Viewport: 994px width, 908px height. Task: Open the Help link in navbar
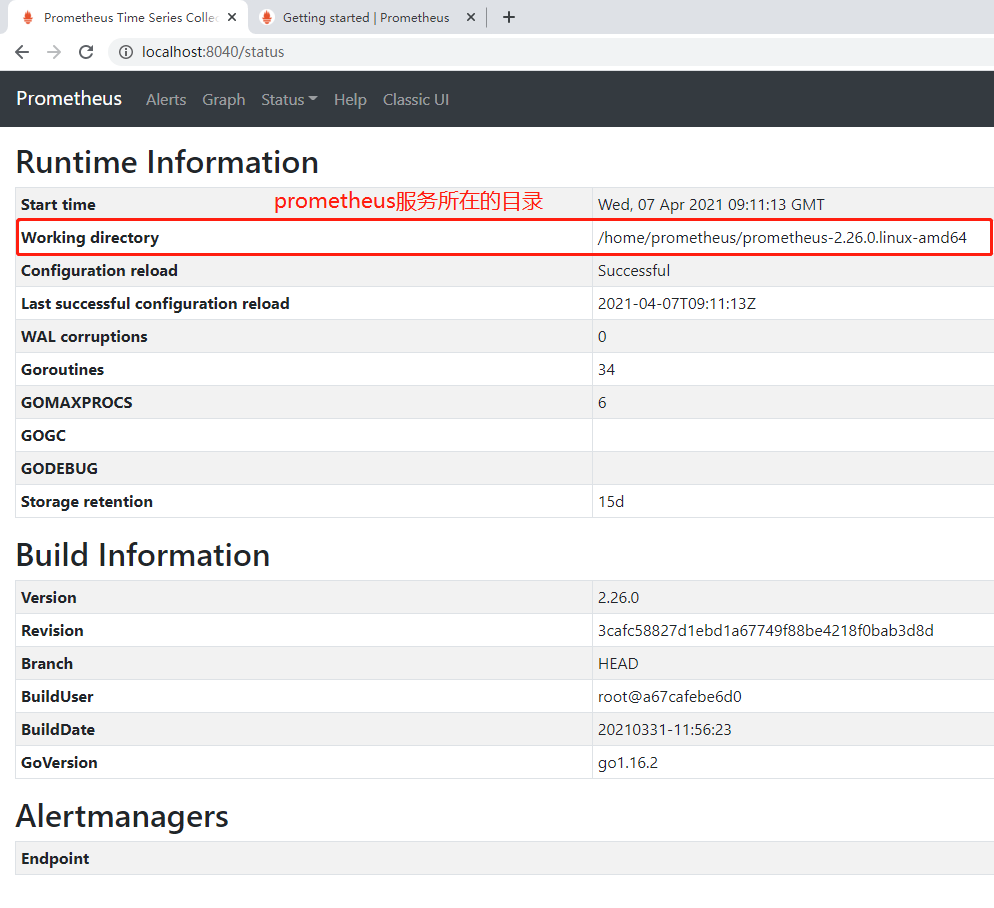350,100
